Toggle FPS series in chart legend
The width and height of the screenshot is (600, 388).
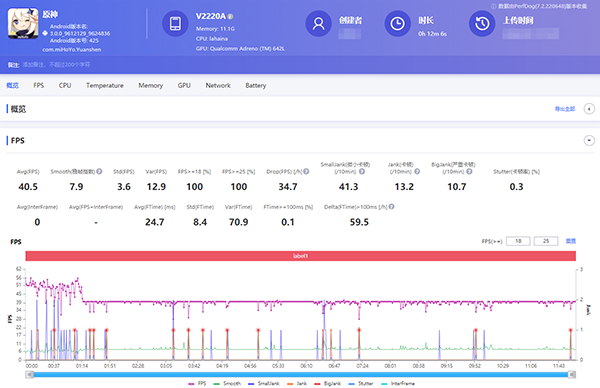[197, 383]
